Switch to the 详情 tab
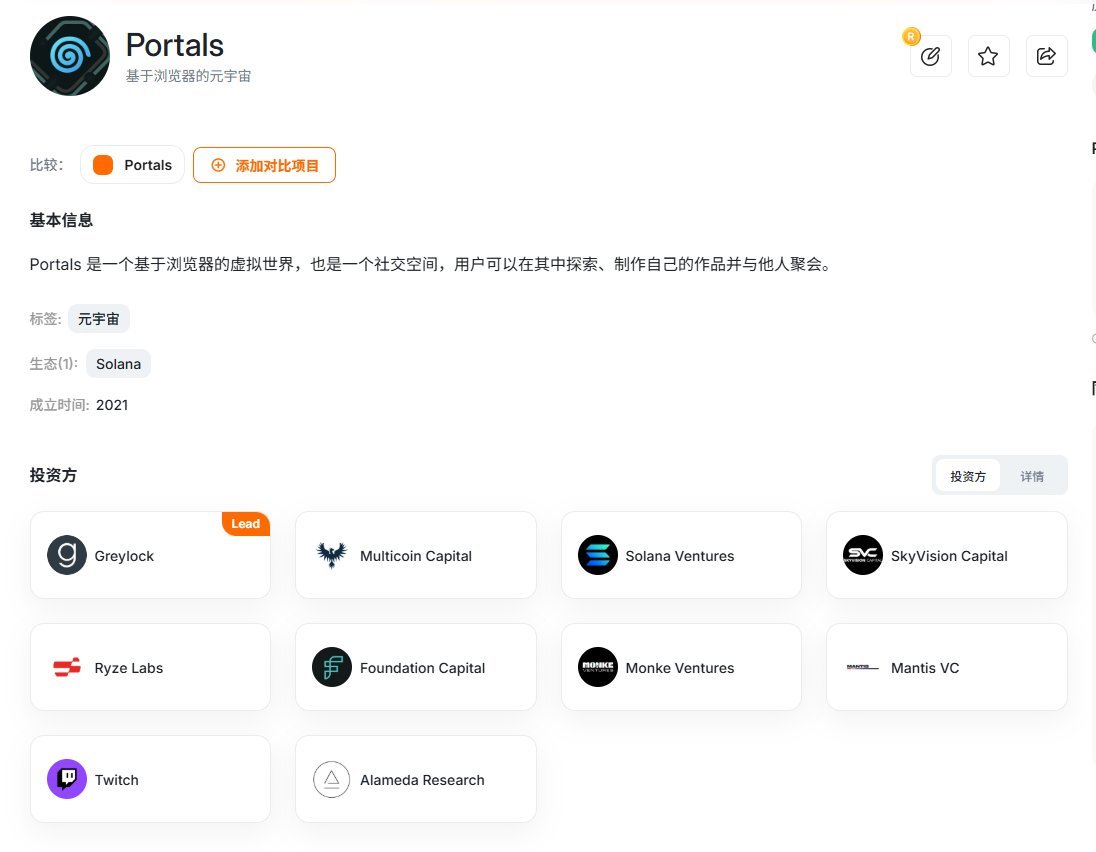 (1032, 476)
